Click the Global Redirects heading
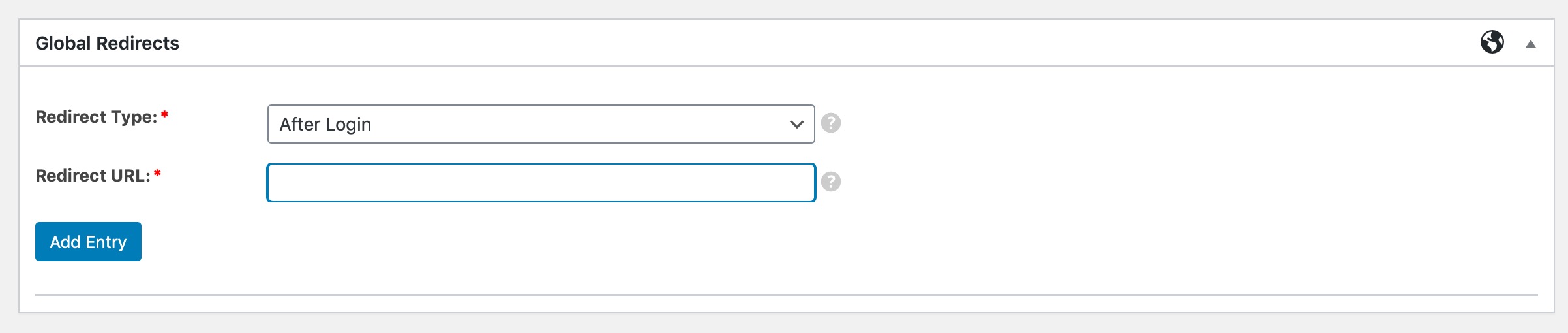The height and width of the screenshot is (333, 1568). (107, 43)
